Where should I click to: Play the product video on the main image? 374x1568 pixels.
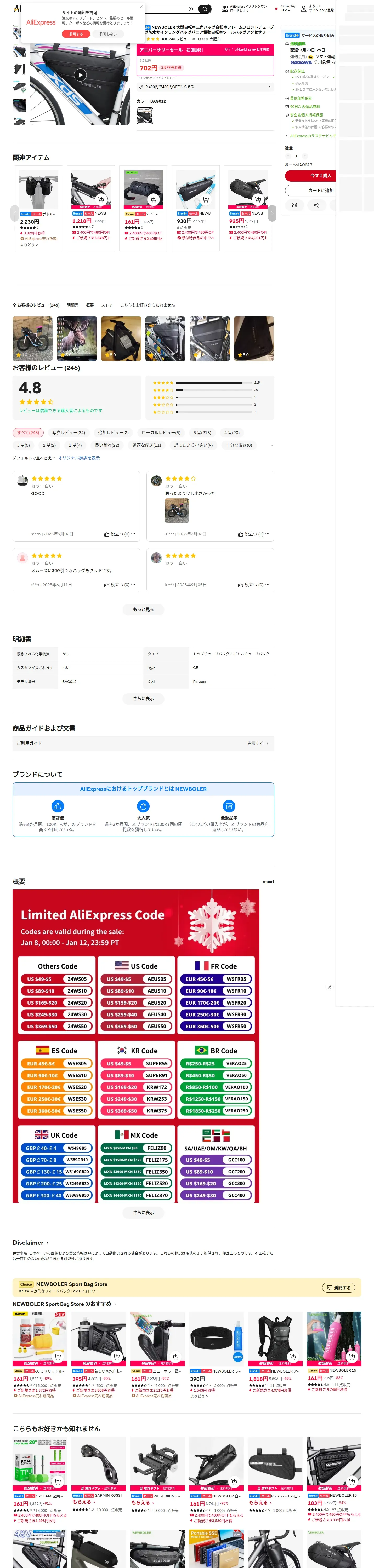(x=80, y=75)
